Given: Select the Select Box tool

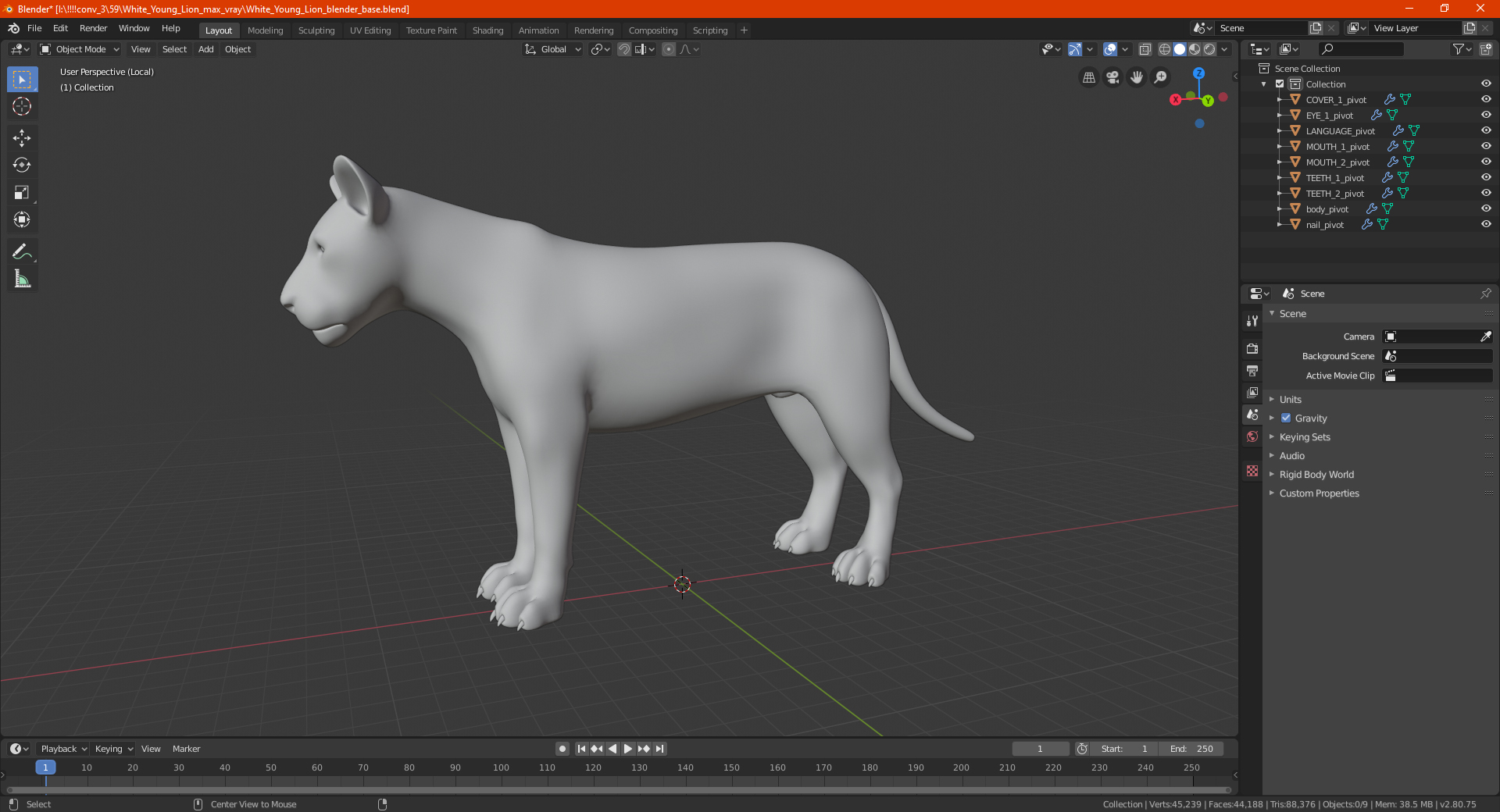Looking at the screenshot, I should (22, 80).
